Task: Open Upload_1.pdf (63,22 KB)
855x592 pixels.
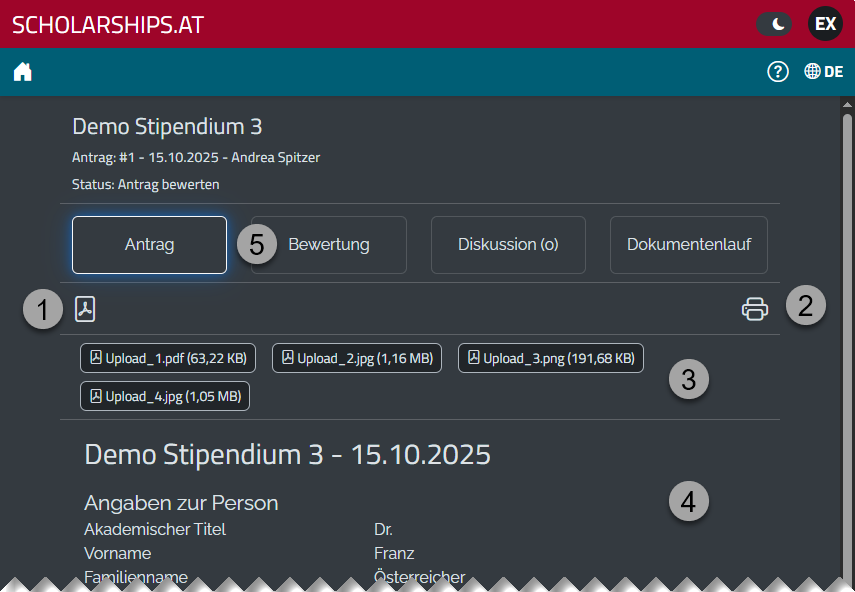Action: (x=167, y=357)
